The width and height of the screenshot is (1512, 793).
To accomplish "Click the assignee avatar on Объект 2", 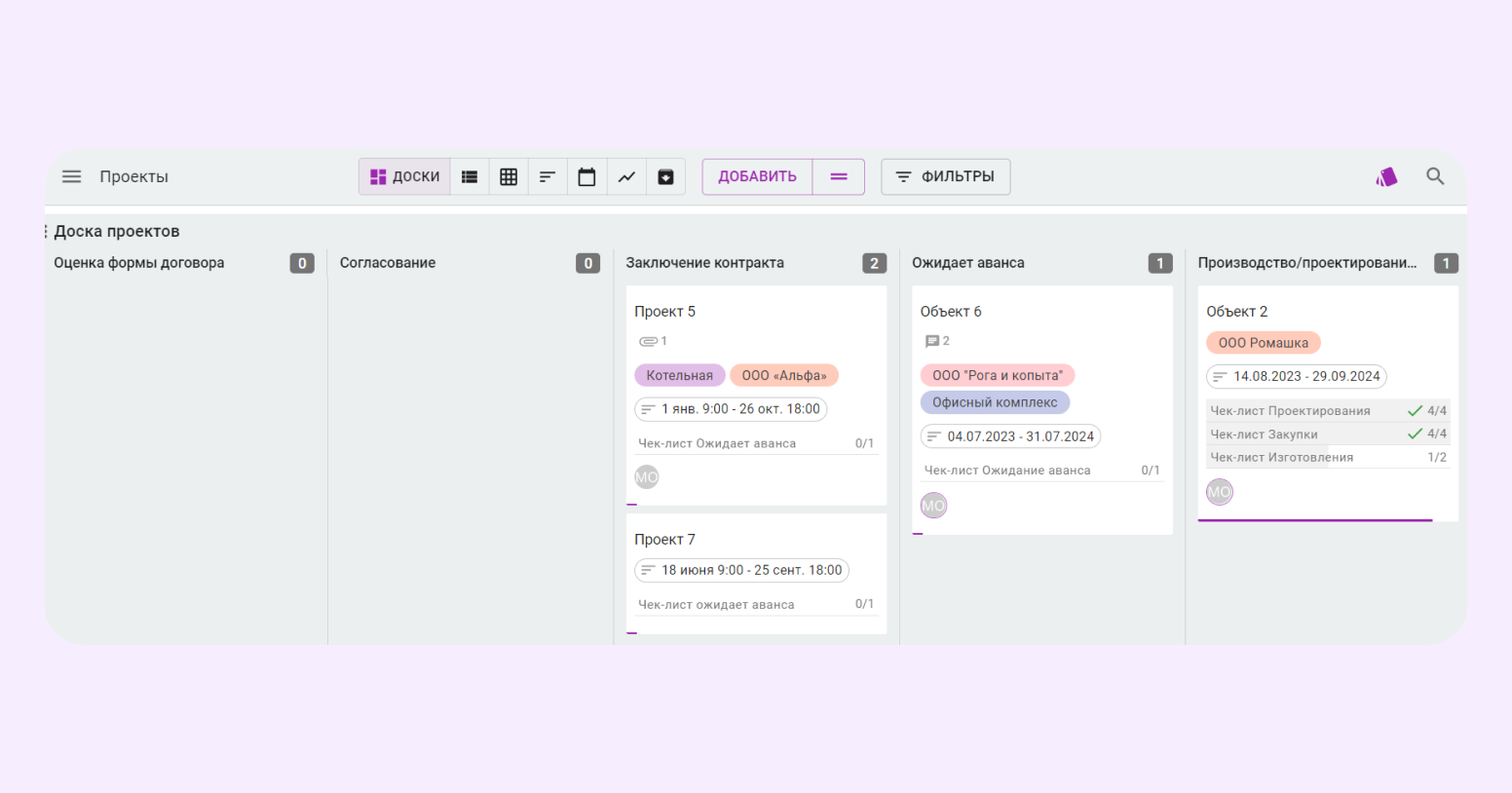I will click(1220, 492).
